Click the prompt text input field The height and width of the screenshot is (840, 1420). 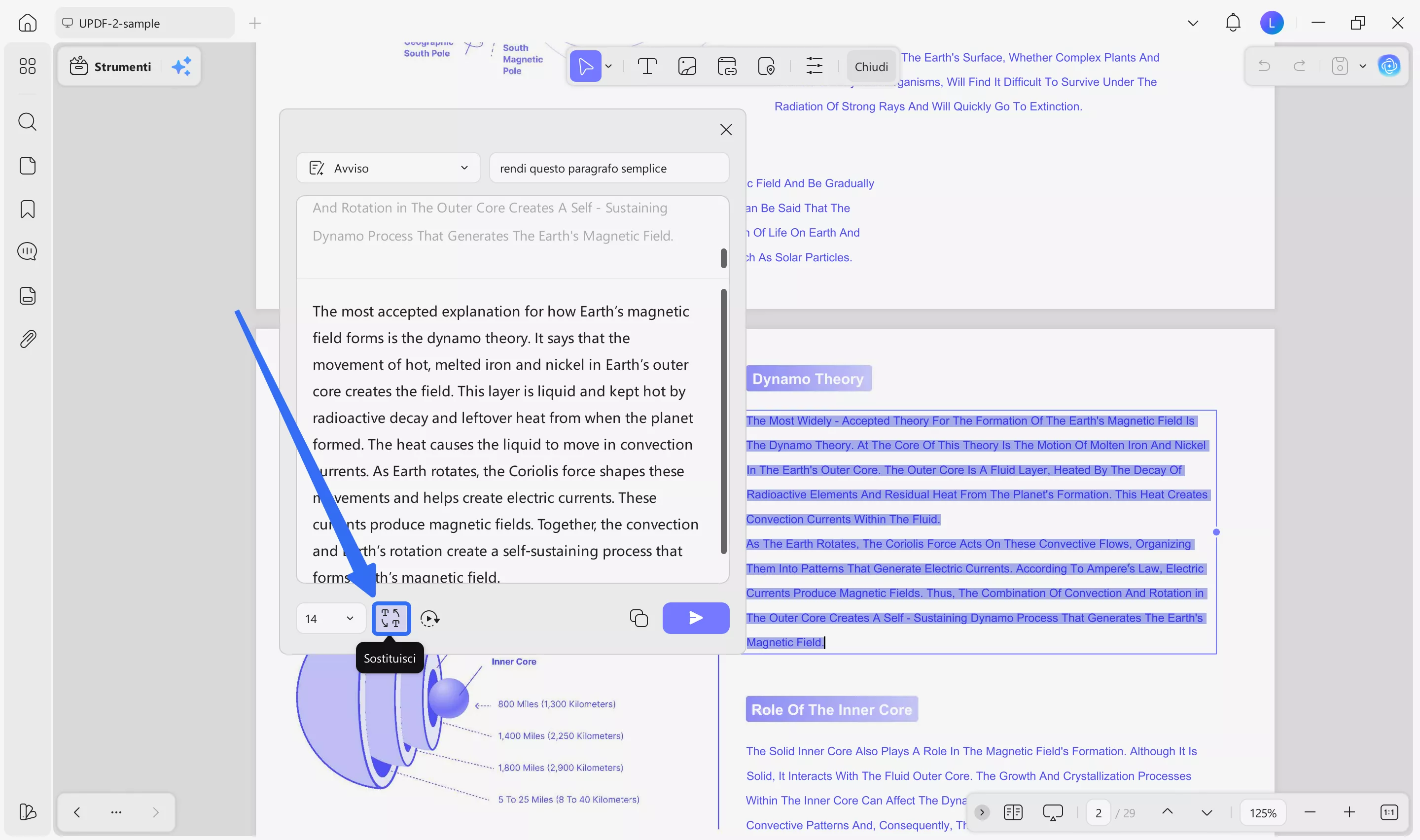click(608, 168)
